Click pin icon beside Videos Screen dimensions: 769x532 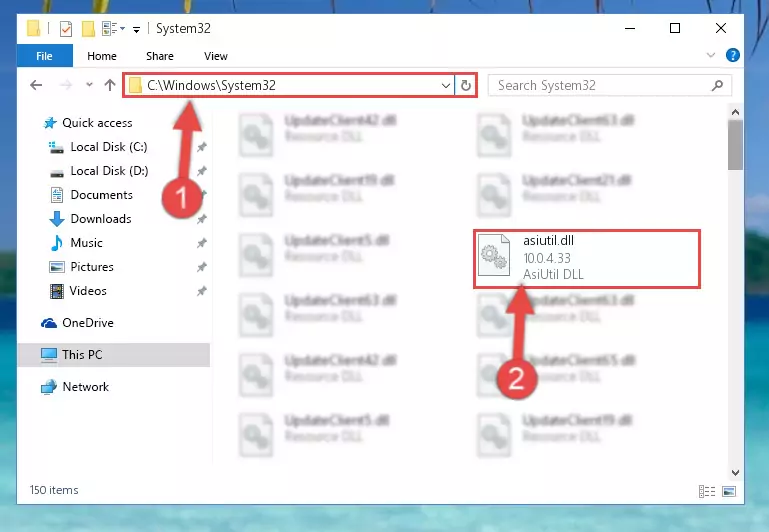click(x=202, y=291)
